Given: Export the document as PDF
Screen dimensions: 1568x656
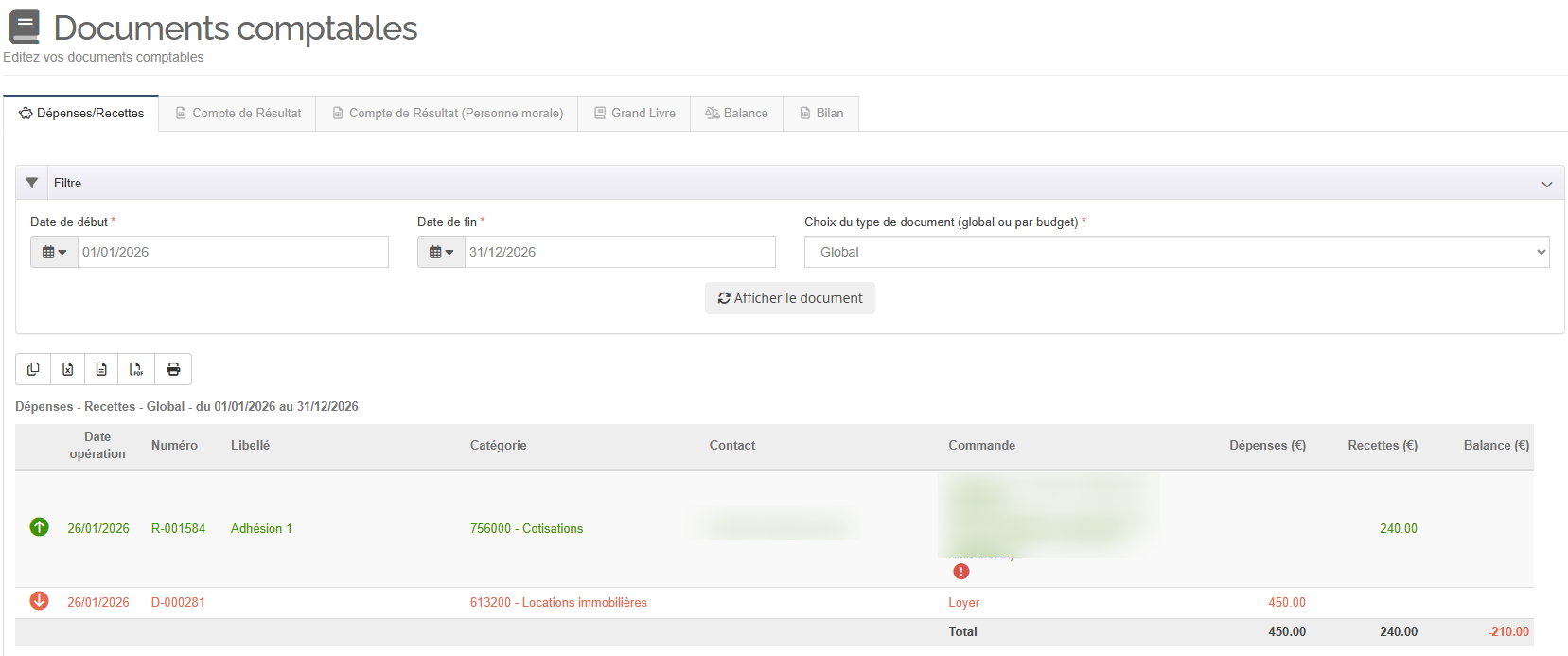Looking at the screenshot, I should click(136, 369).
